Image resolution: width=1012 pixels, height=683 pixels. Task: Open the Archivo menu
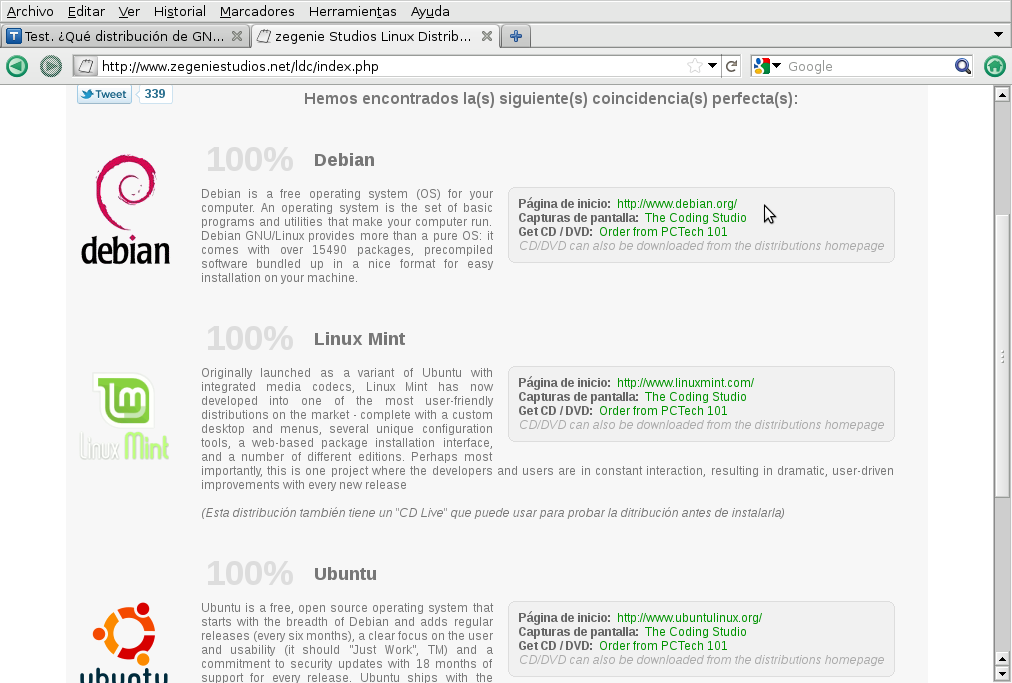(30, 12)
